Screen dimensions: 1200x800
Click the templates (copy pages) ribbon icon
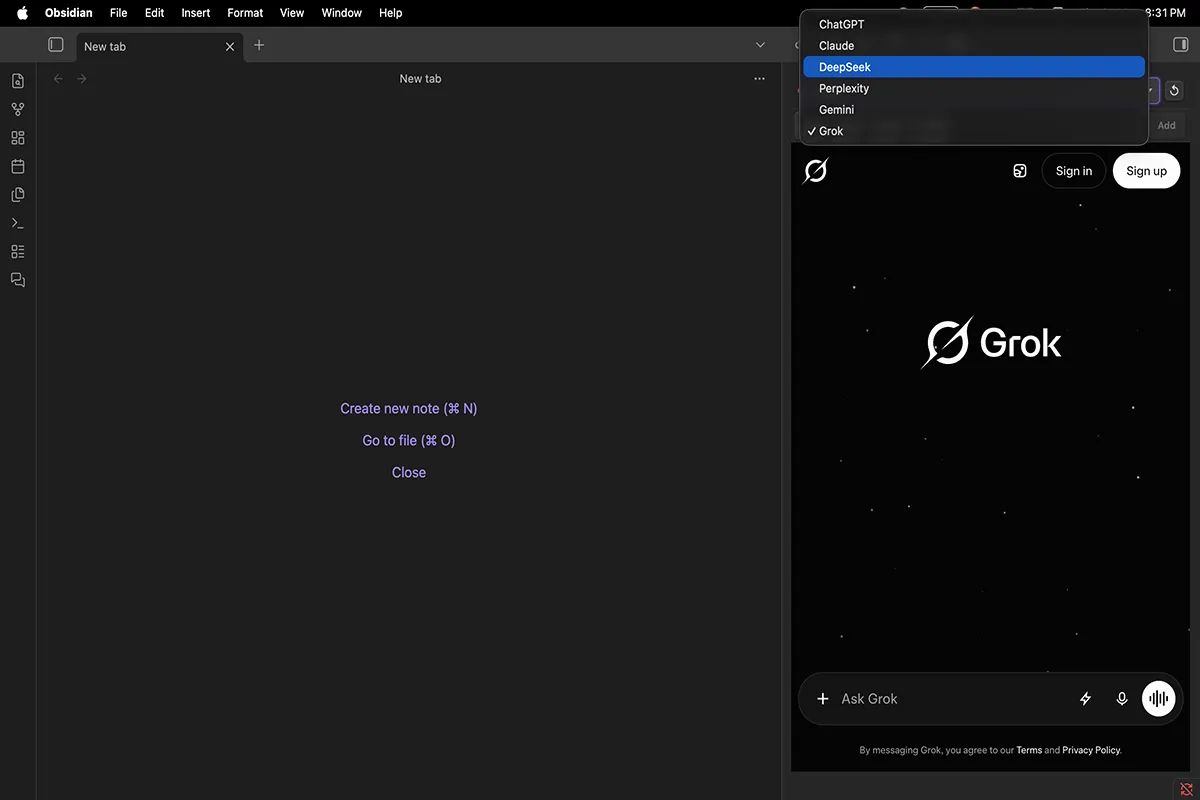pos(18,195)
